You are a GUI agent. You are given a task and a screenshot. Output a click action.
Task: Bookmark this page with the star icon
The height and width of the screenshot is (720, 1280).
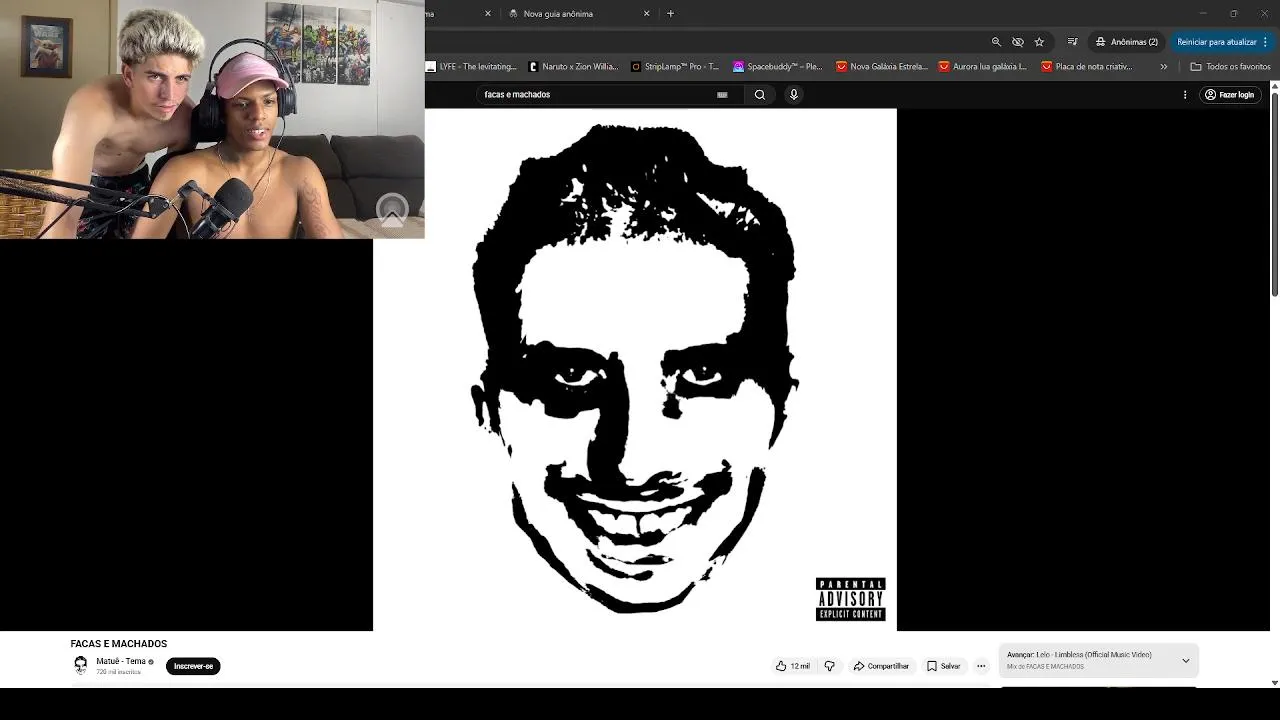1040,42
